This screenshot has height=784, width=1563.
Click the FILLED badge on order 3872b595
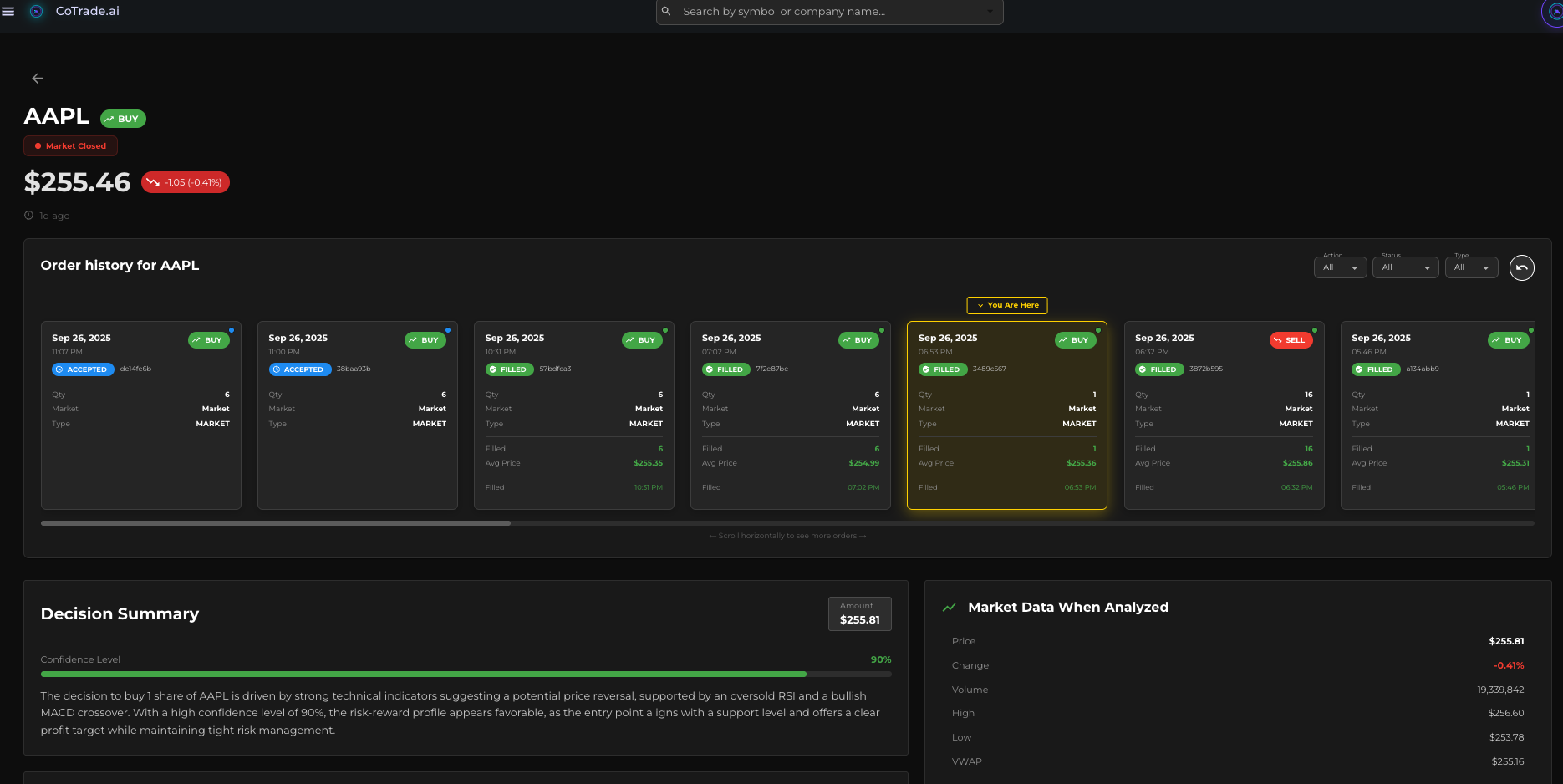tap(1159, 369)
